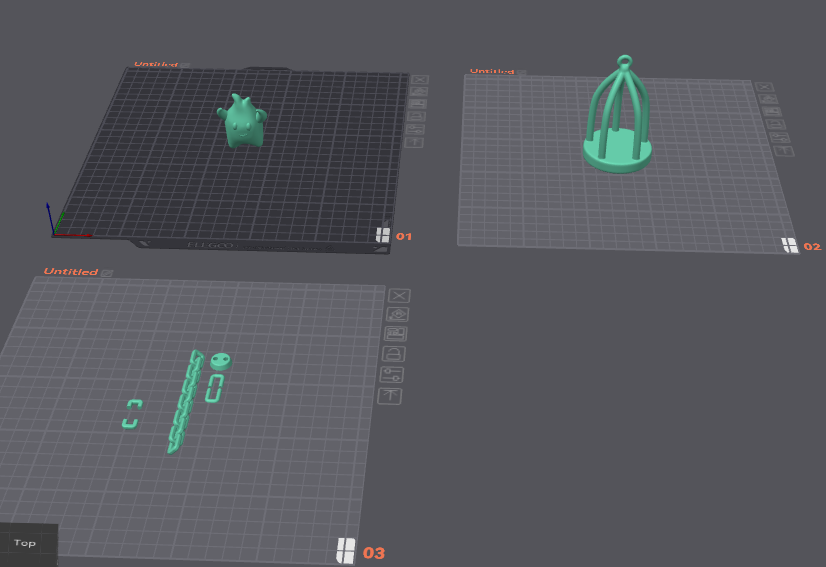Click the 02 plate number label

pos(812,246)
